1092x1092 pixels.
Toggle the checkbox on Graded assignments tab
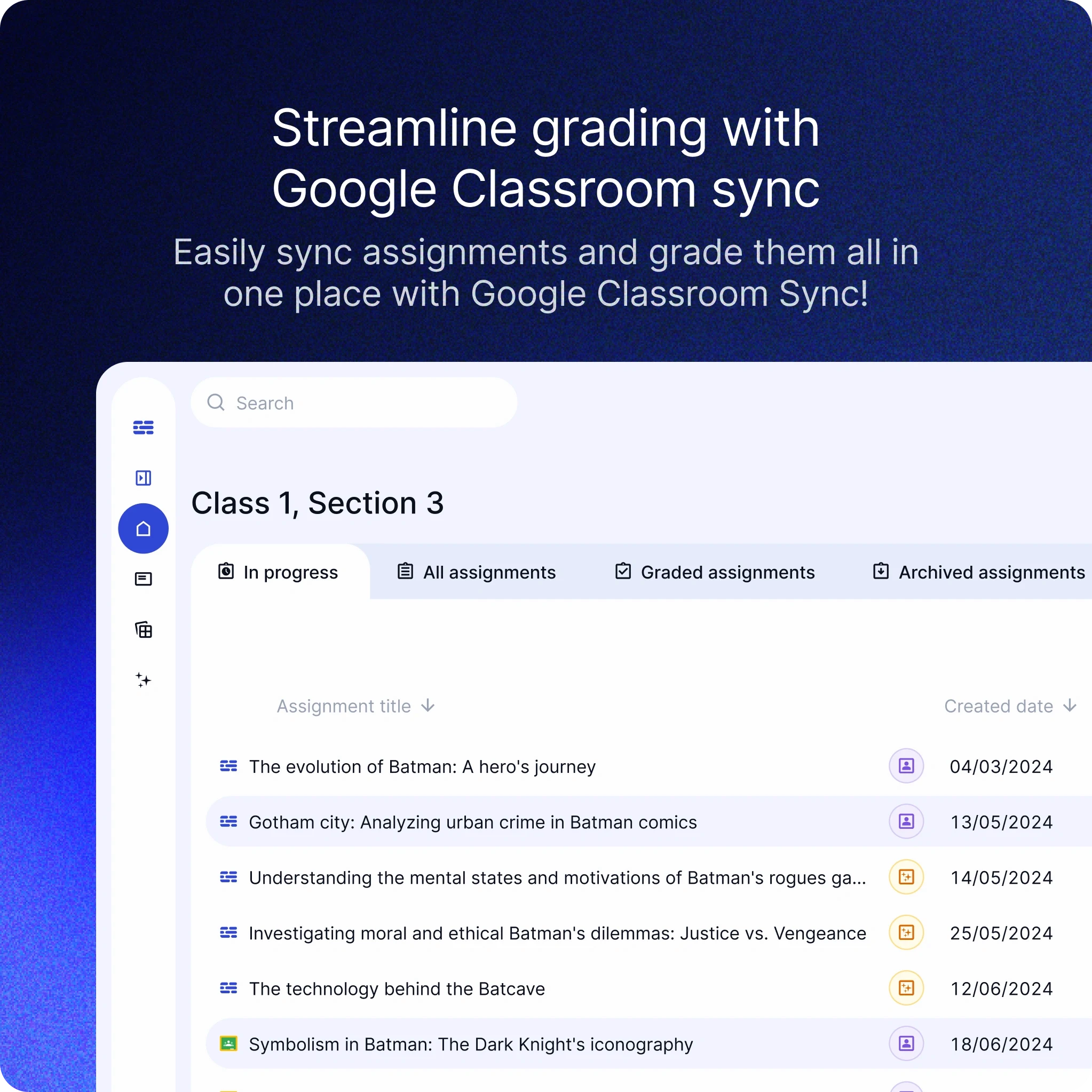(623, 572)
